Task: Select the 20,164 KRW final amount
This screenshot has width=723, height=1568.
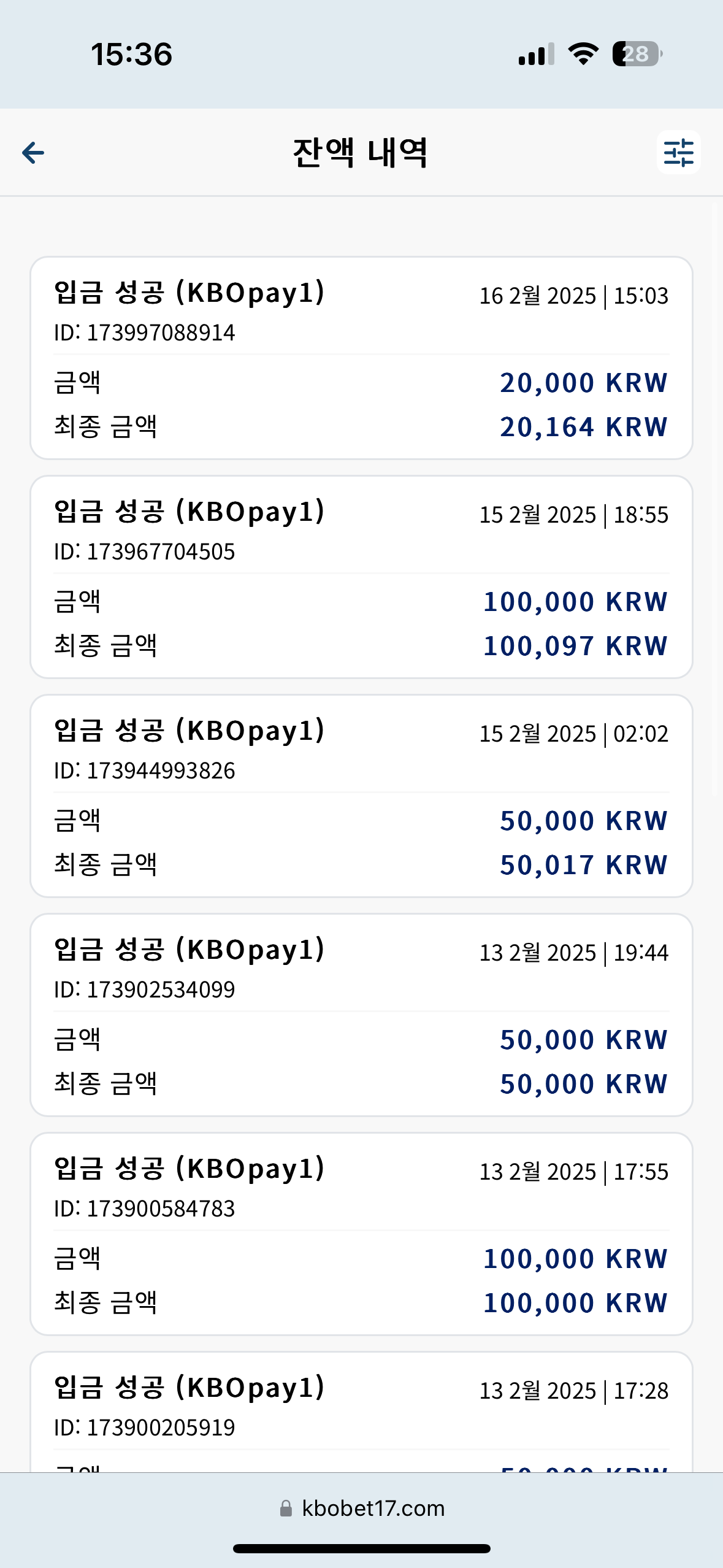Action: click(584, 427)
